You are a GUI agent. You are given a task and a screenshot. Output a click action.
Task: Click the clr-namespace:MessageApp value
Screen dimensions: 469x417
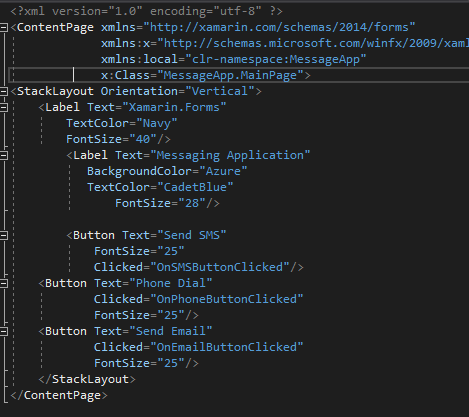click(x=276, y=59)
